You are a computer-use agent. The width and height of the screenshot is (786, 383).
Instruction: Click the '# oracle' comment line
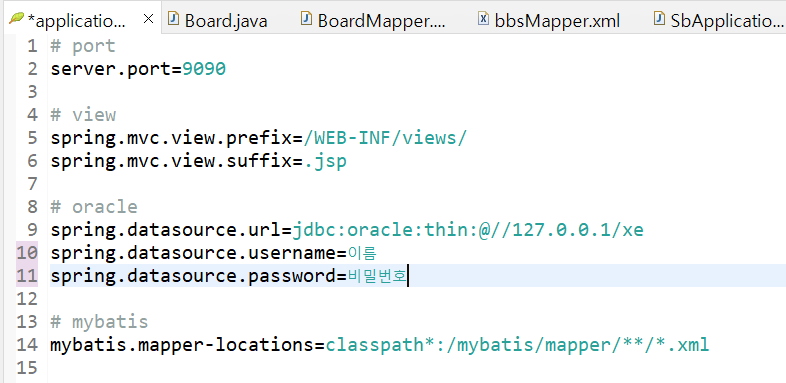[x=94, y=207]
